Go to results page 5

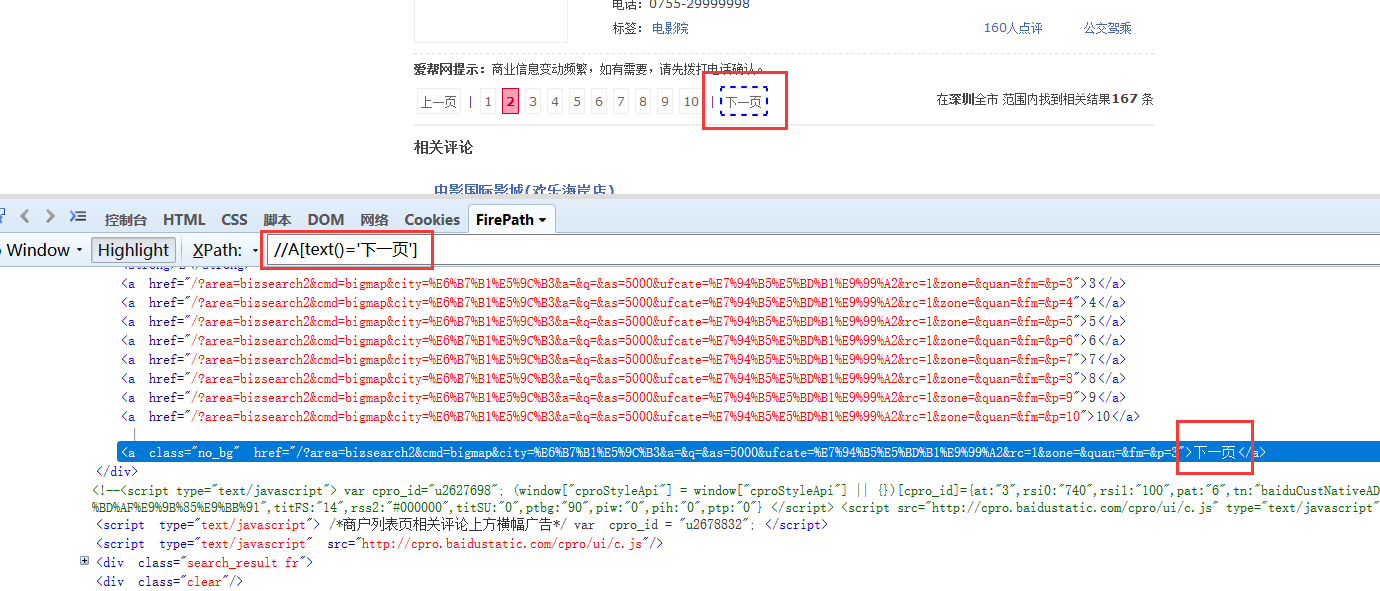pos(577,101)
